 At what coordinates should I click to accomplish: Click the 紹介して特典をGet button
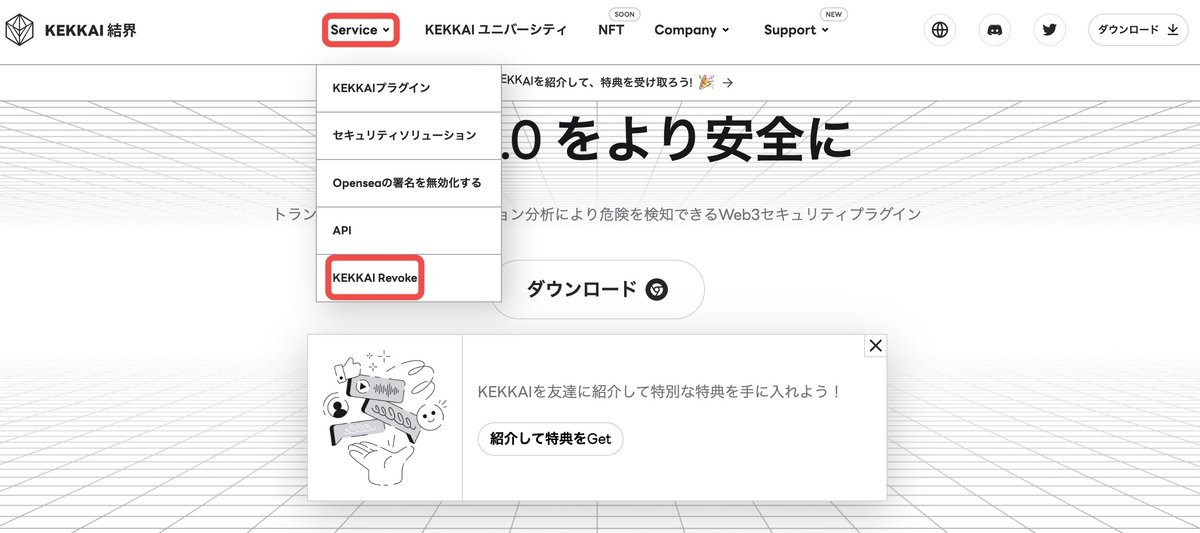(550, 439)
